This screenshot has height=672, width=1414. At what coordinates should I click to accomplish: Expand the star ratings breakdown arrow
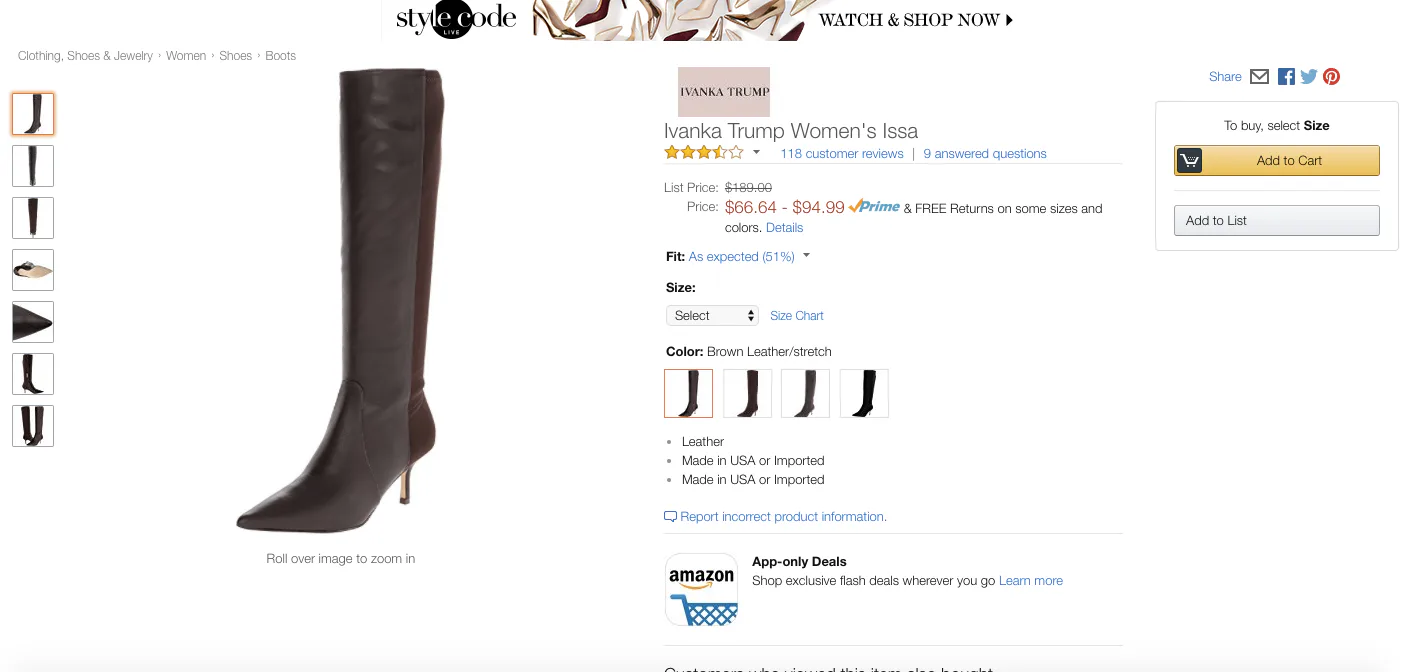pos(756,153)
